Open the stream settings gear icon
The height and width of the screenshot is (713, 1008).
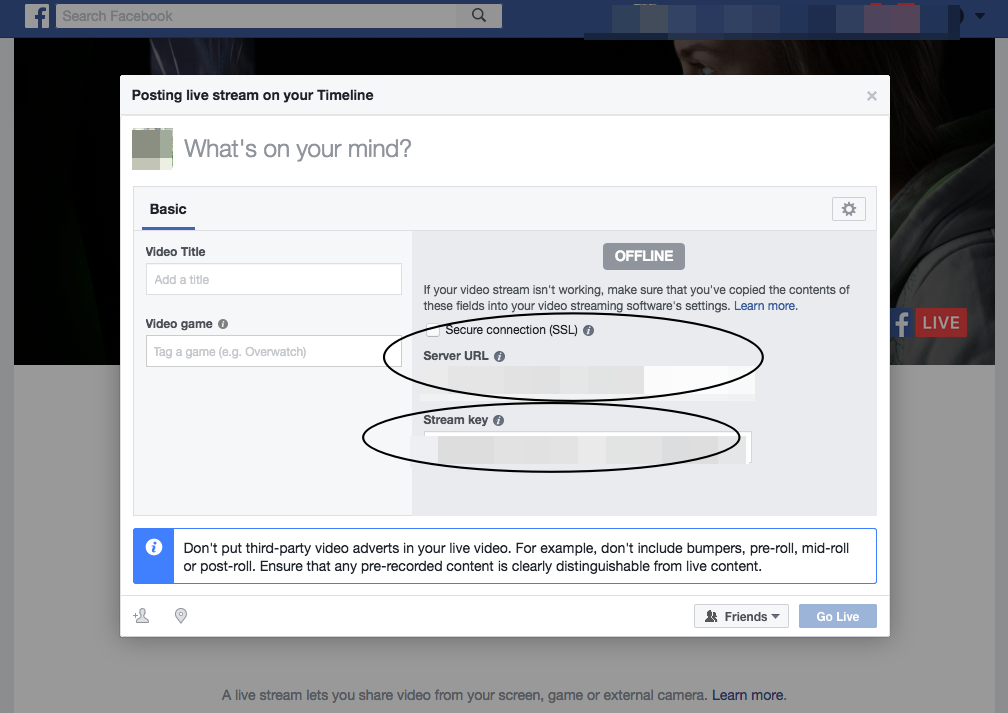point(849,209)
